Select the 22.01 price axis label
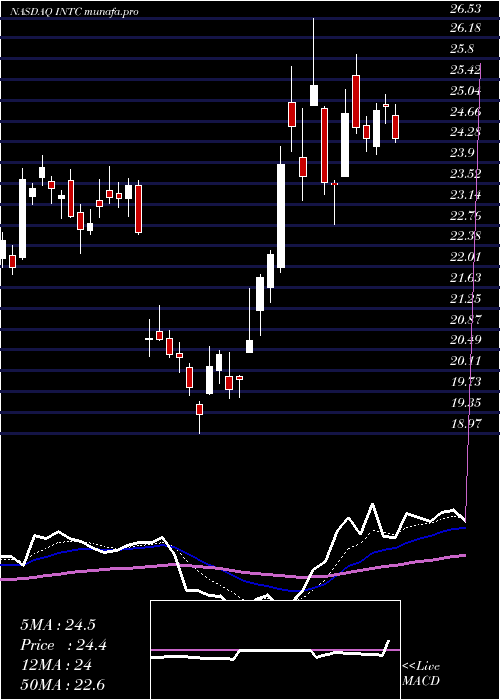Viewport: 500px width, 700px height. click(465, 257)
